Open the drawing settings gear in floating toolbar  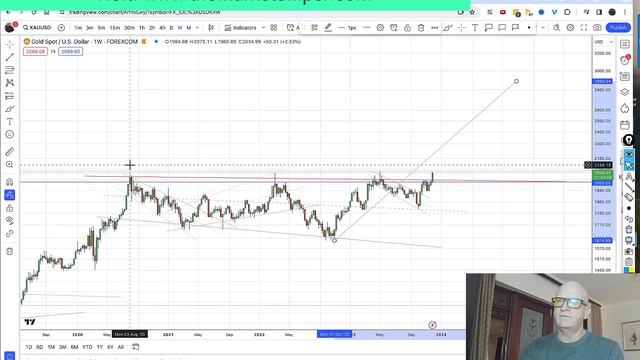point(380,28)
